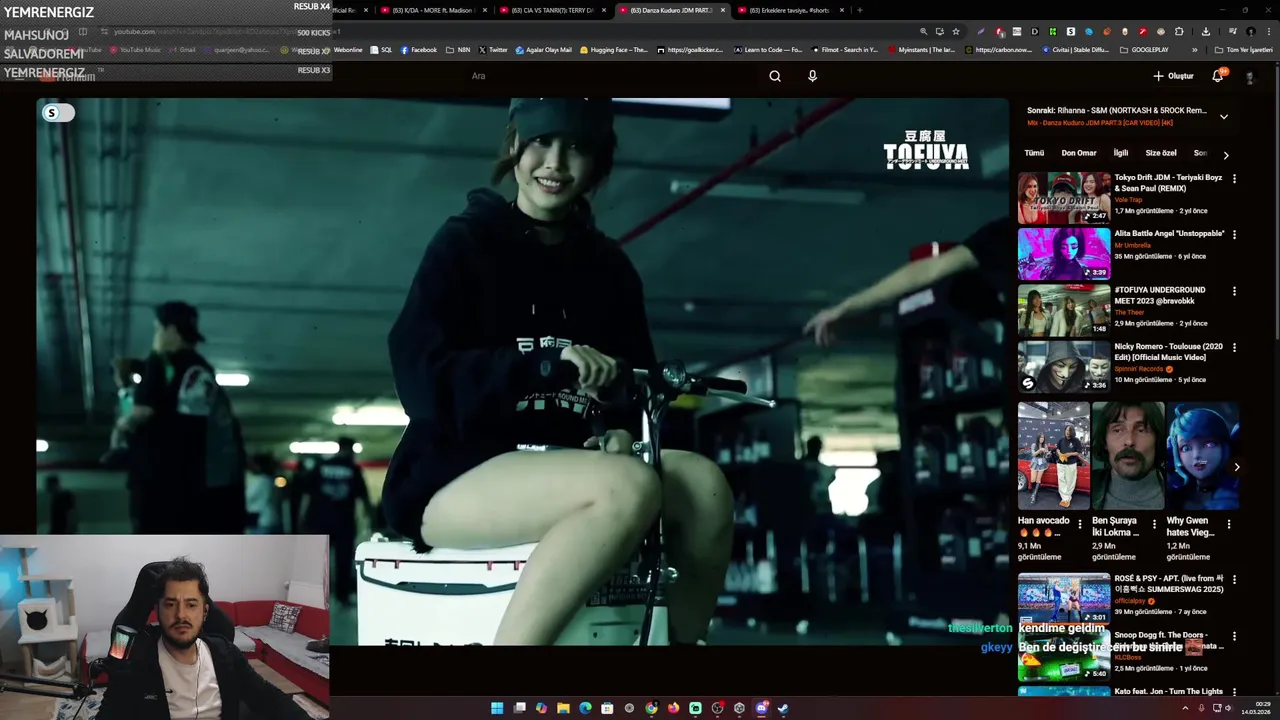
Task: Show next shorts with arrow button
Action: (1237, 467)
